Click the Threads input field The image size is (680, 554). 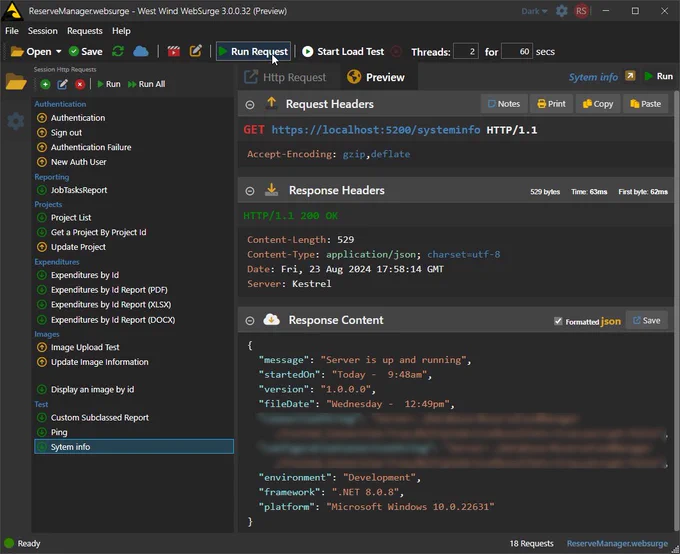click(x=466, y=52)
